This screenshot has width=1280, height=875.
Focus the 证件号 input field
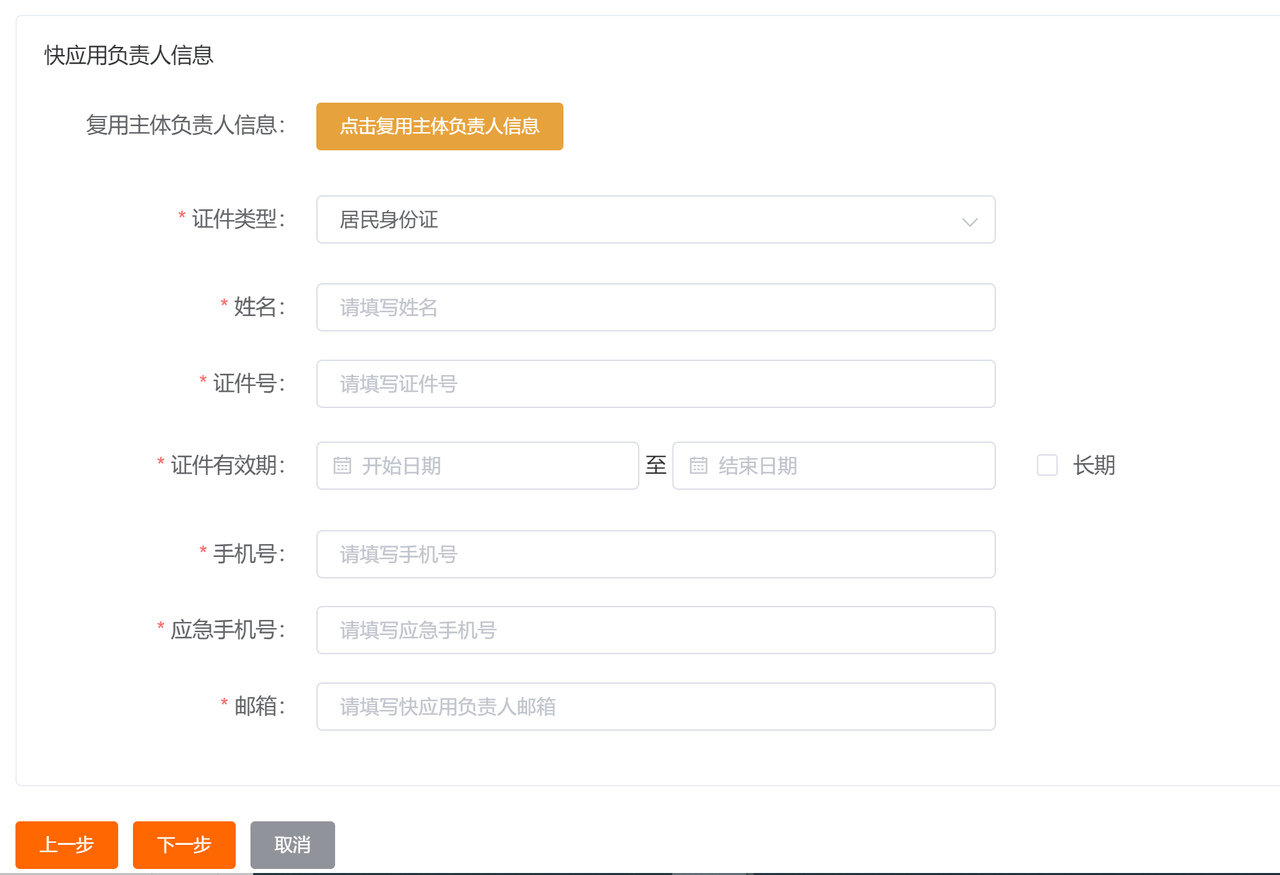tap(656, 384)
